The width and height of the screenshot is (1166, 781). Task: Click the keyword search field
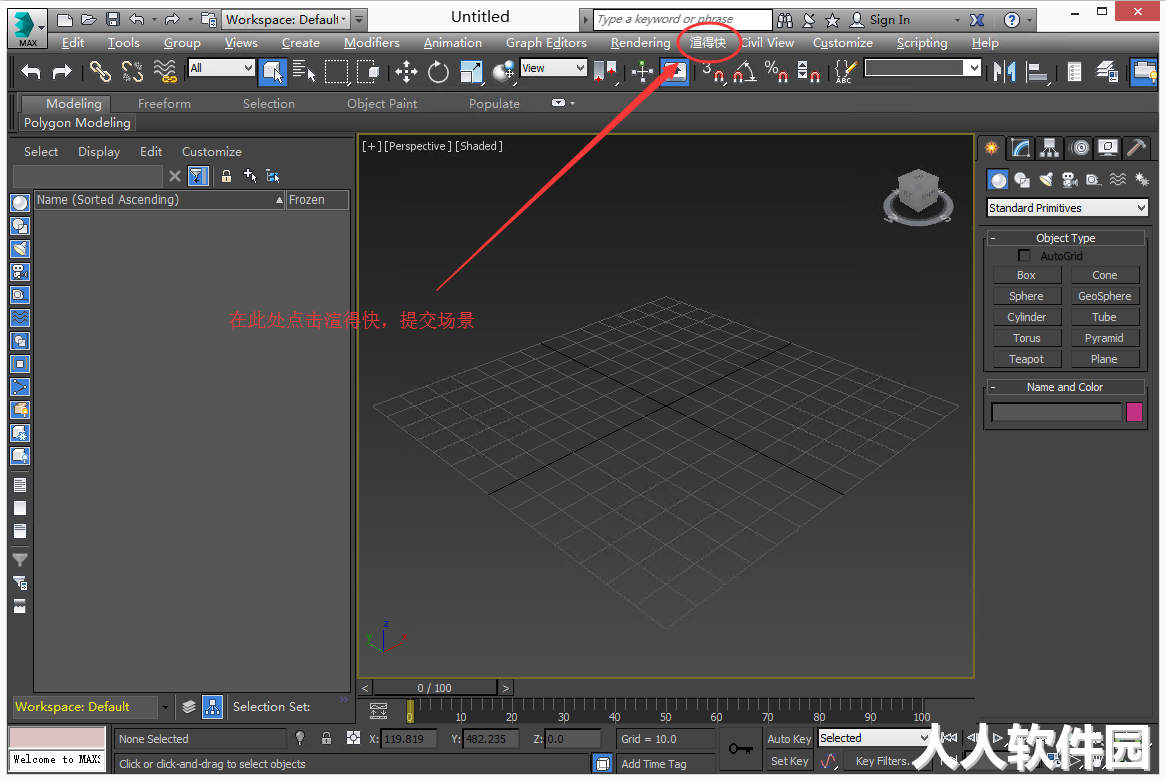(x=683, y=19)
